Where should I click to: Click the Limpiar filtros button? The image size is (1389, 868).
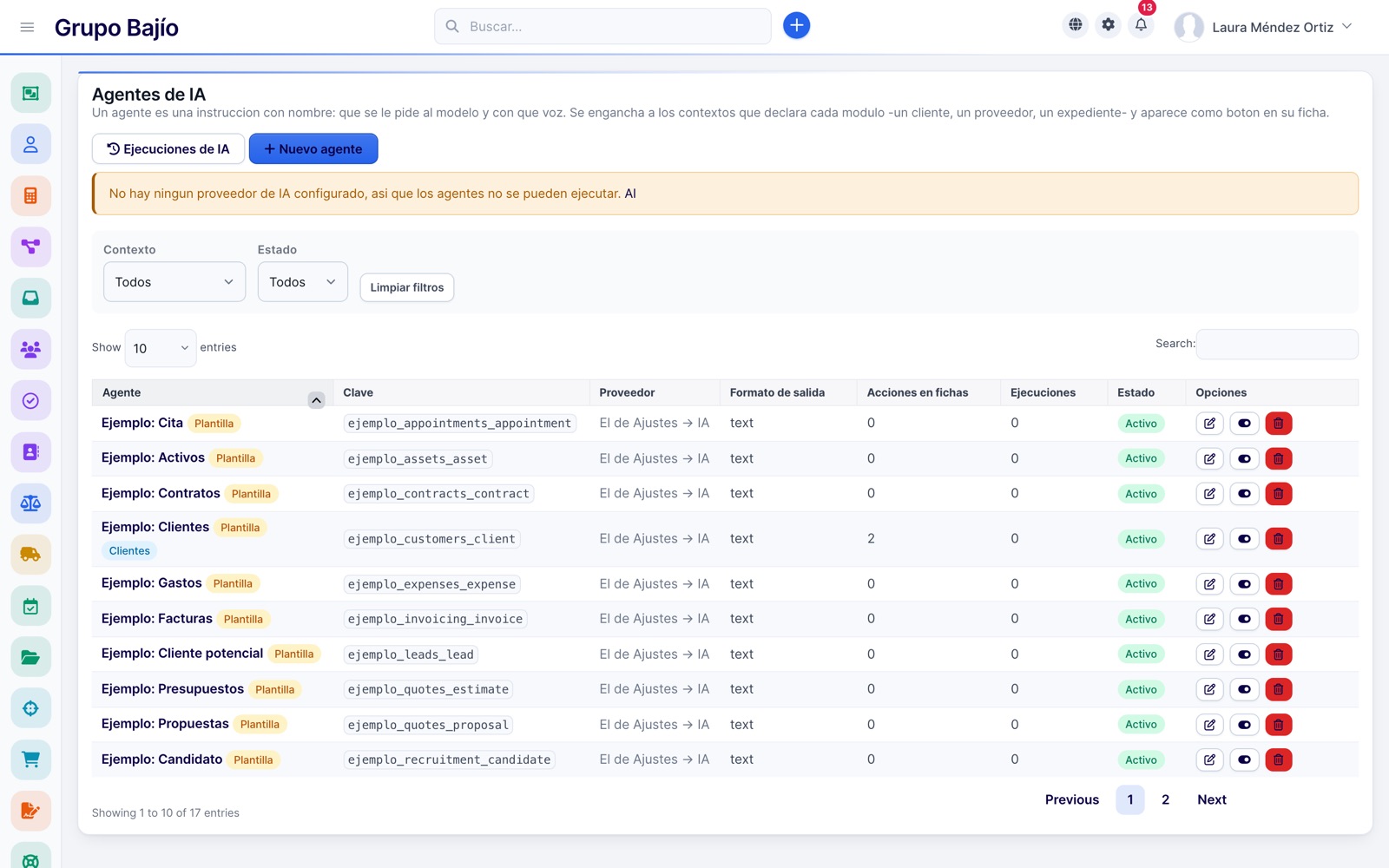click(406, 287)
